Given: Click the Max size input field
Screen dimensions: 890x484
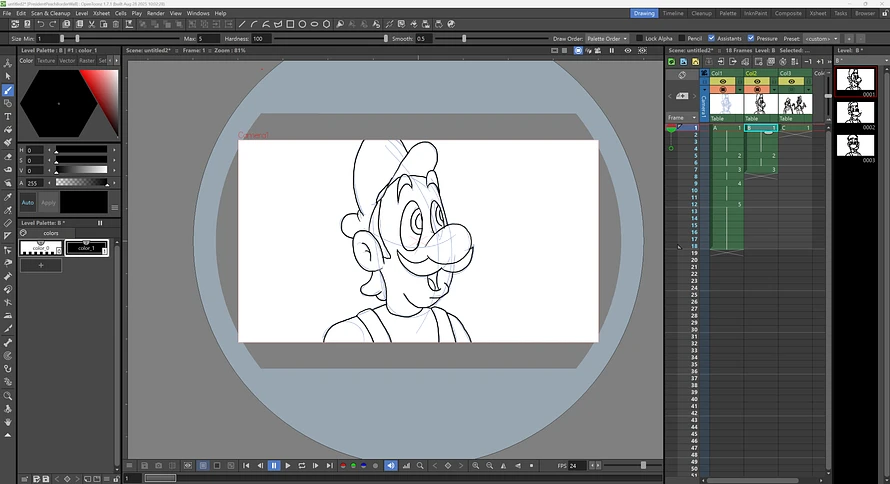Looking at the screenshot, I should (208, 39).
